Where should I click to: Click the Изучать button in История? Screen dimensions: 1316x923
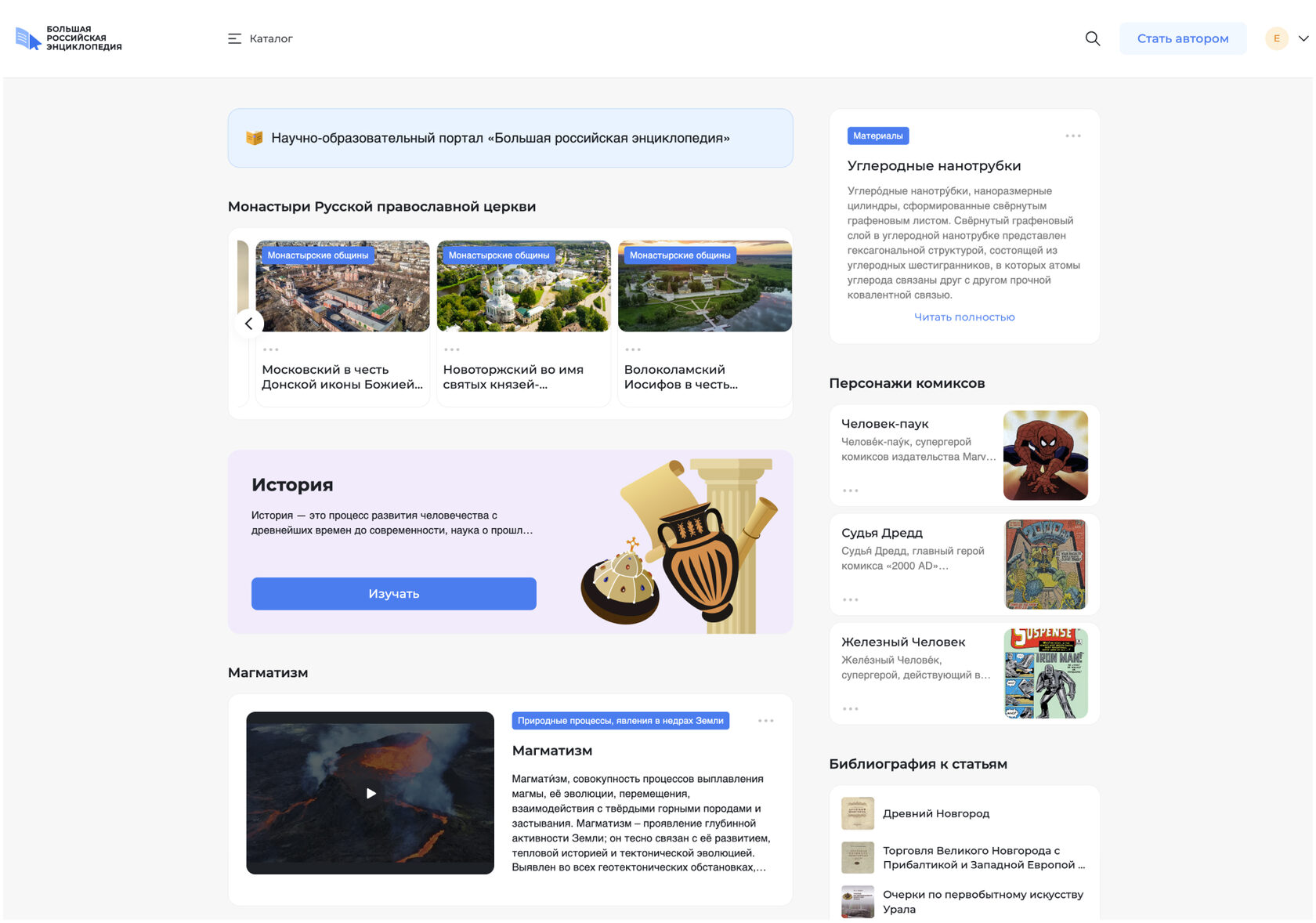click(x=394, y=594)
